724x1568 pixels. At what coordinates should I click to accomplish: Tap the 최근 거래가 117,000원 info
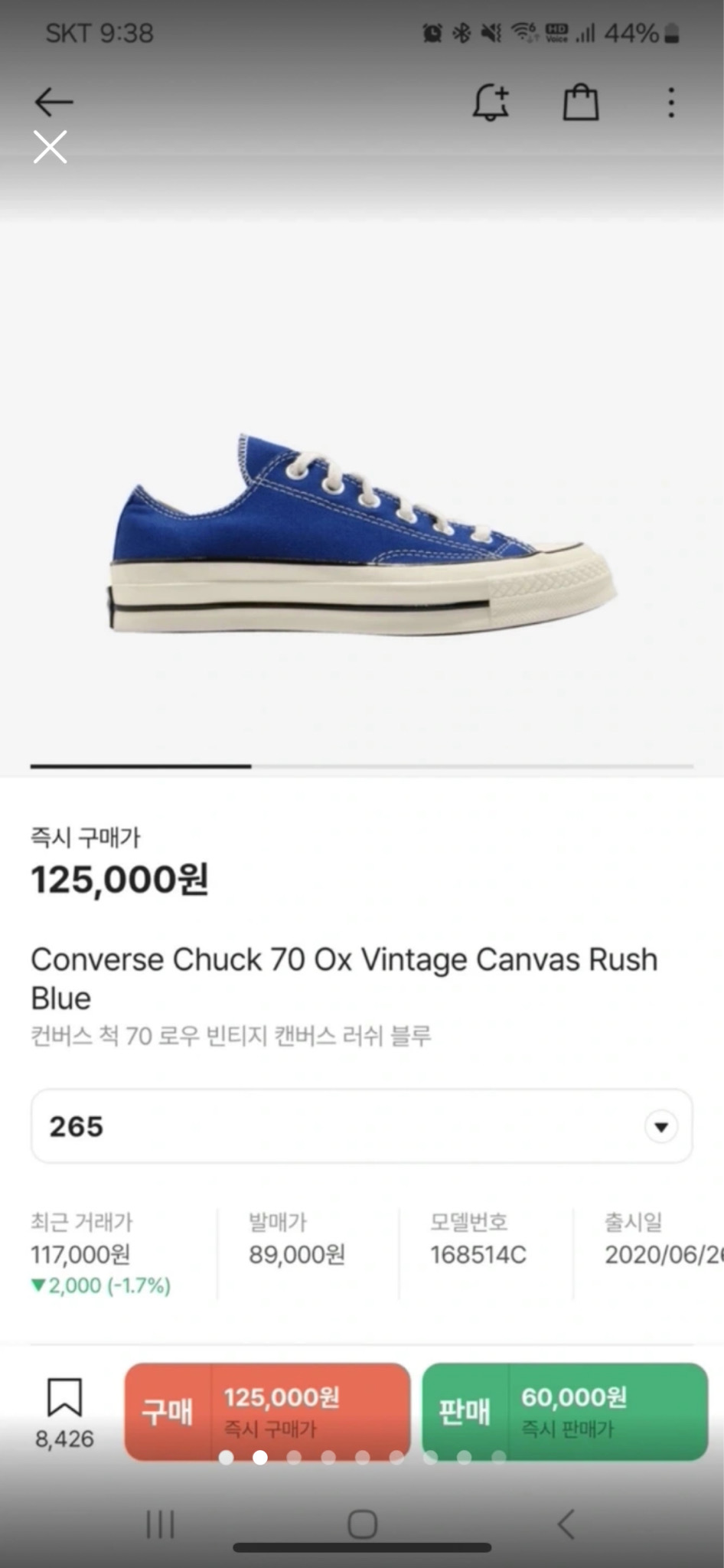click(99, 1253)
